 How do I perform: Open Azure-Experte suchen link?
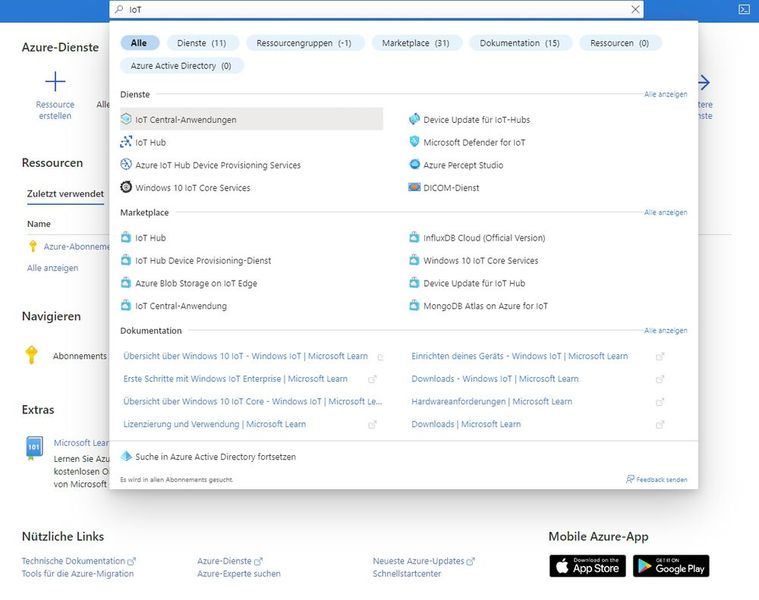click(239, 573)
